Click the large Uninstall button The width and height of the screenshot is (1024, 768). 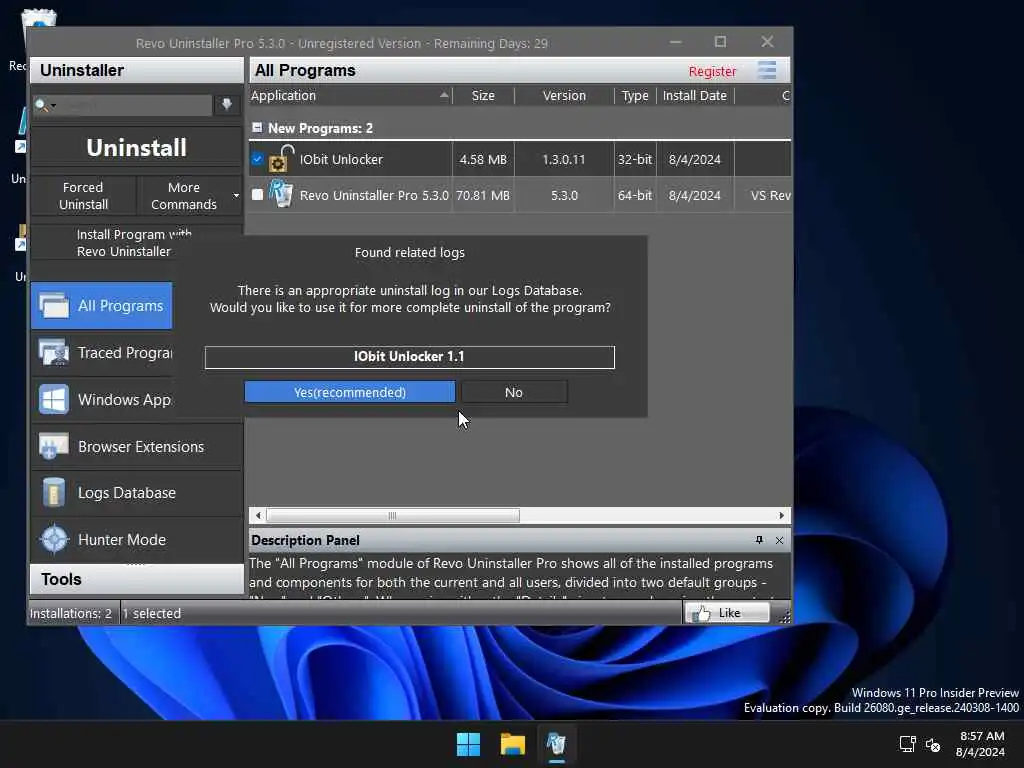click(136, 148)
